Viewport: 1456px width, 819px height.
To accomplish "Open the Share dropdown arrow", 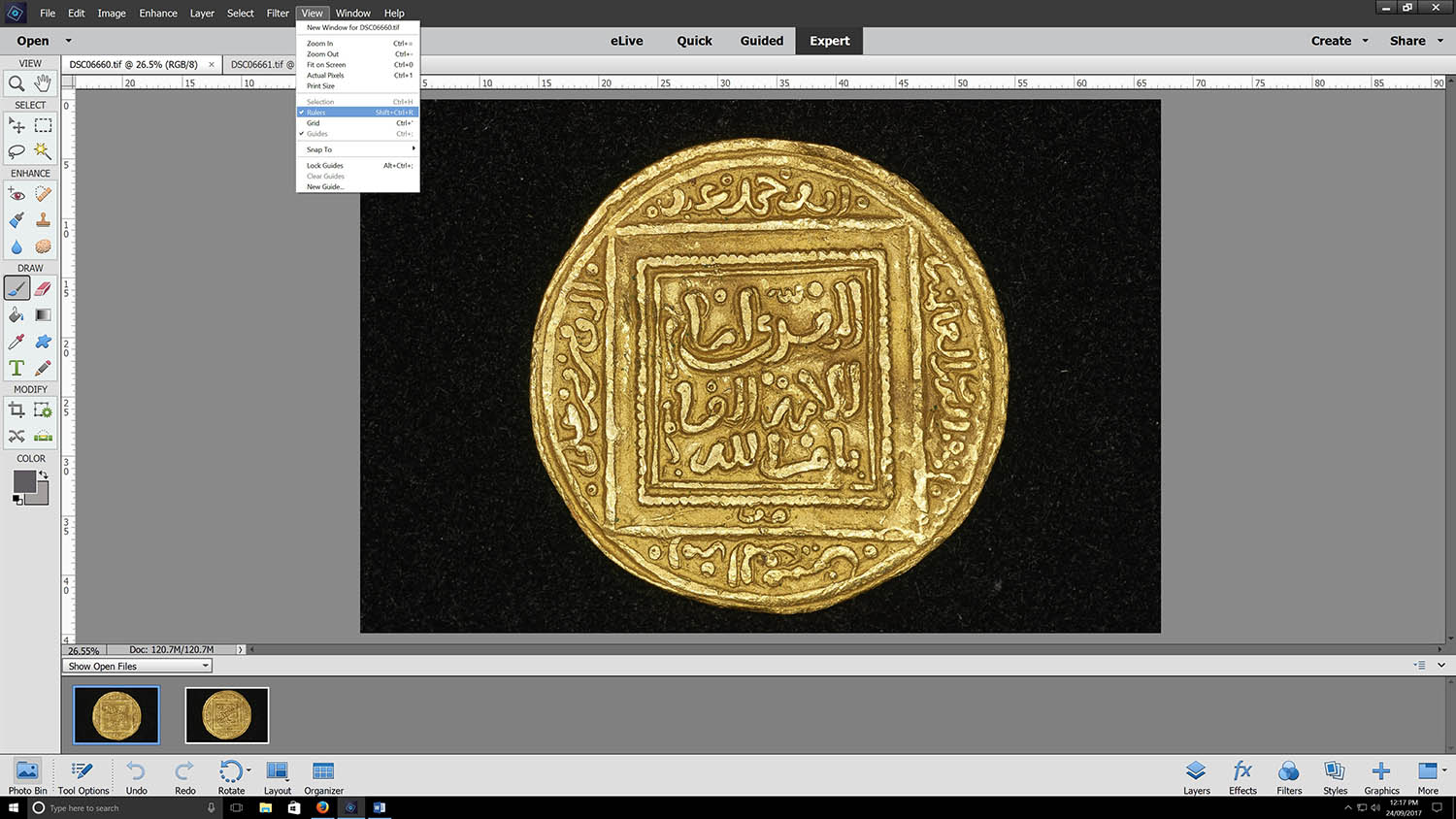I will point(1440,41).
